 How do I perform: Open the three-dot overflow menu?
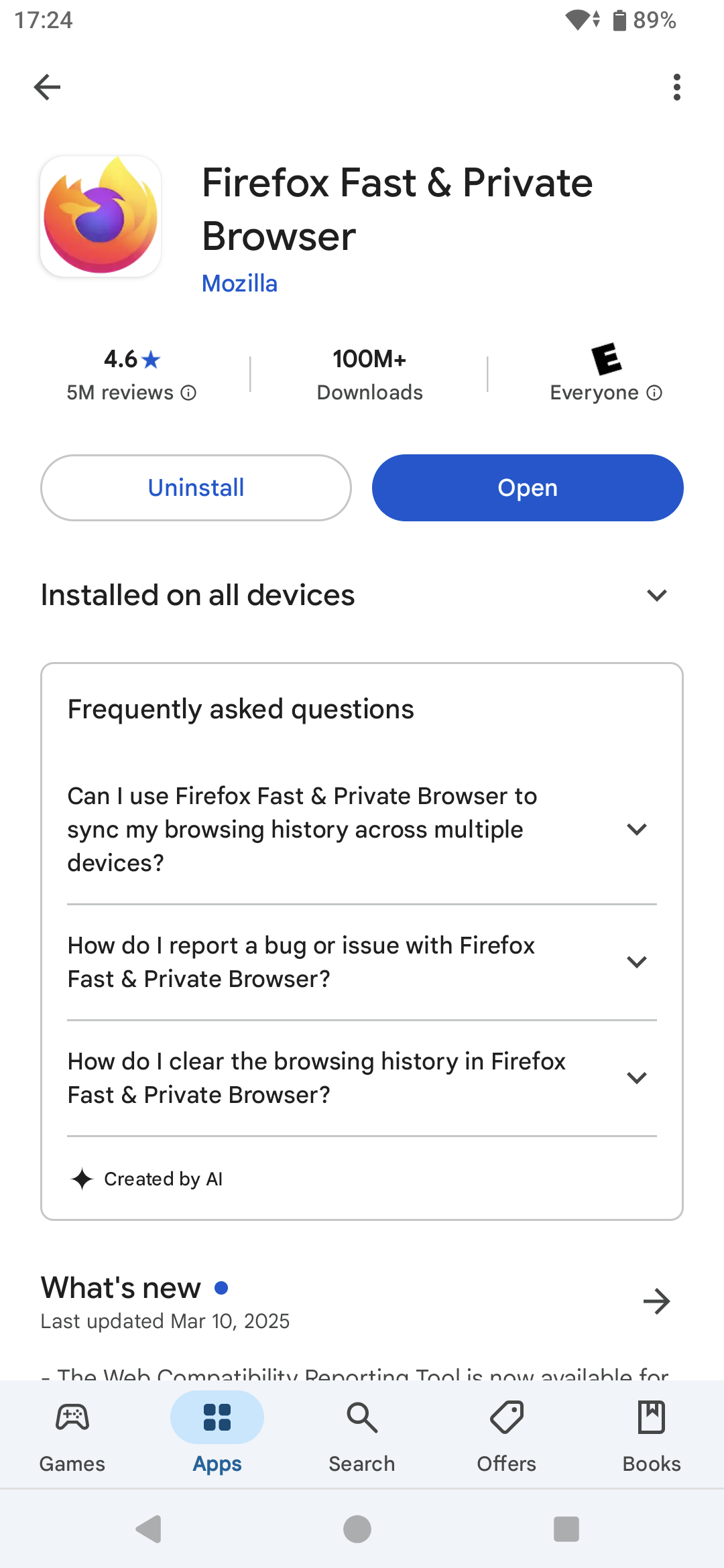(x=677, y=87)
